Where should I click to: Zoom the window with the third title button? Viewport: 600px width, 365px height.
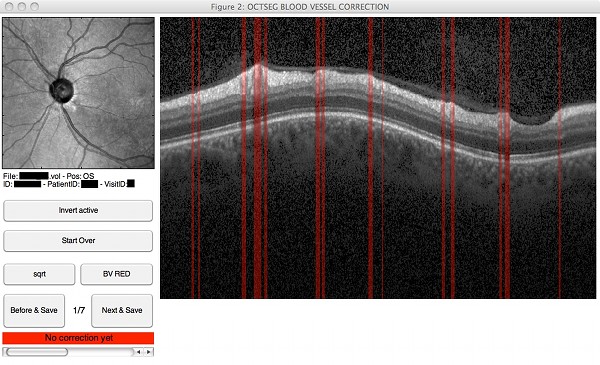coord(34,7)
